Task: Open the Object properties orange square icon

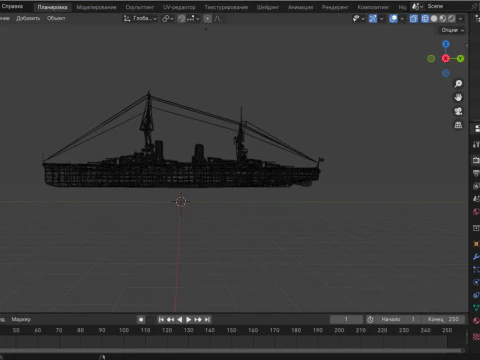Action: pos(476,244)
